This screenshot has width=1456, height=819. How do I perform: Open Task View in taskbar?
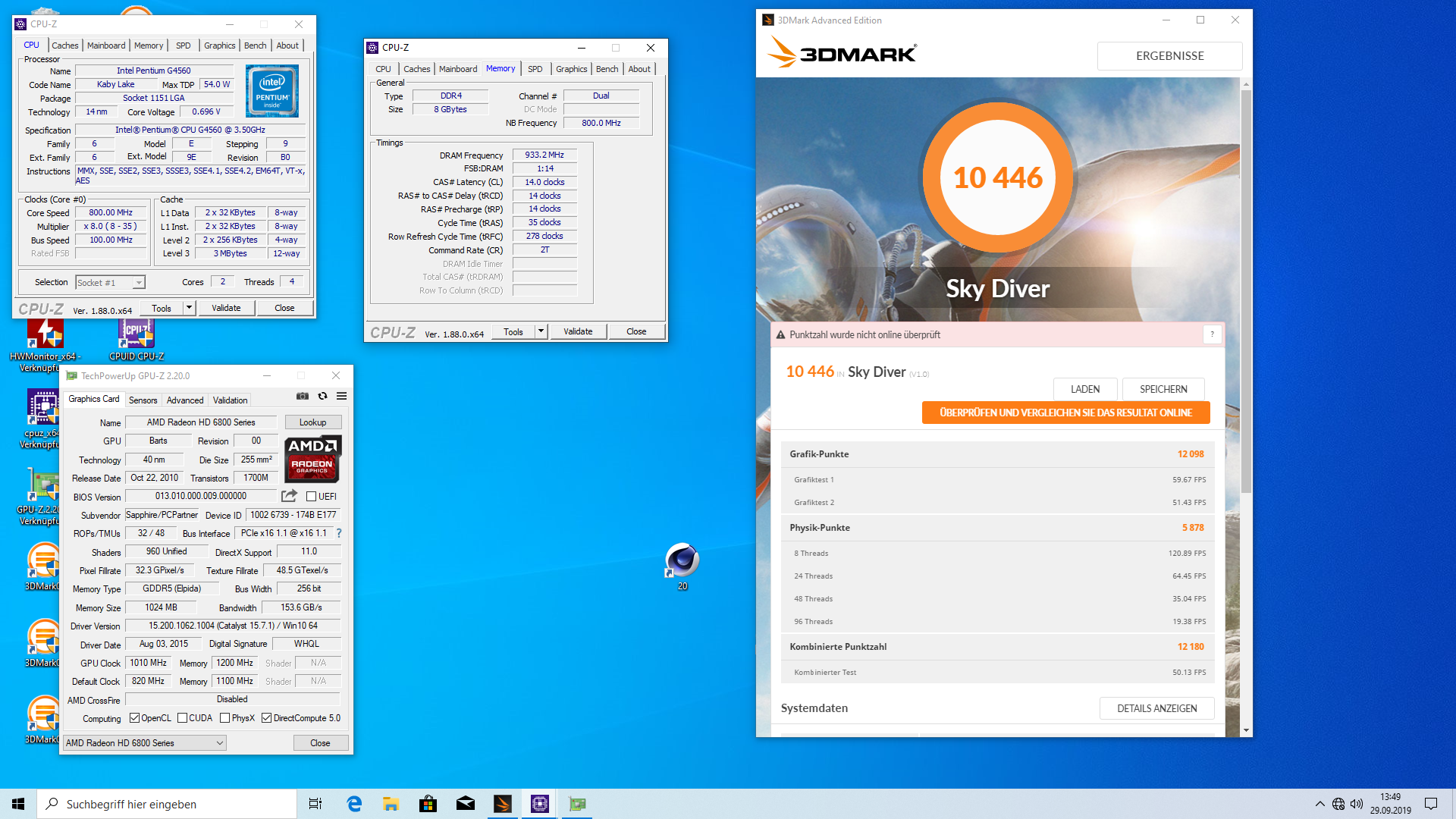[x=315, y=804]
